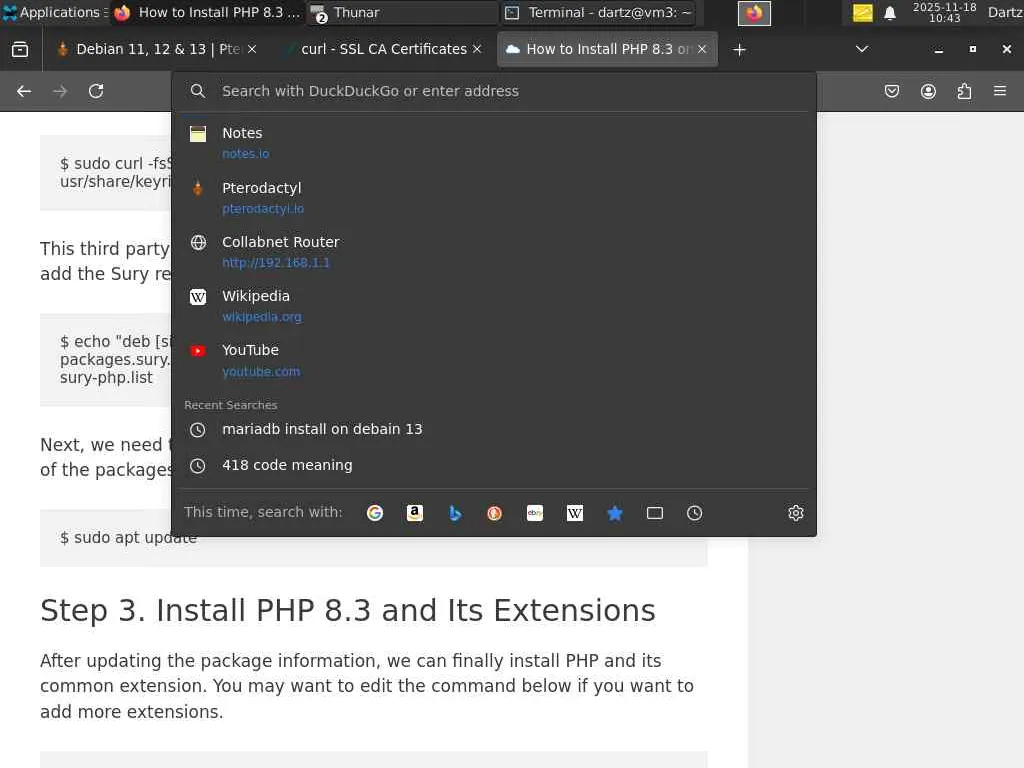Save page to Pocket icon
Screen dimensions: 1024x768
tap(892, 91)
